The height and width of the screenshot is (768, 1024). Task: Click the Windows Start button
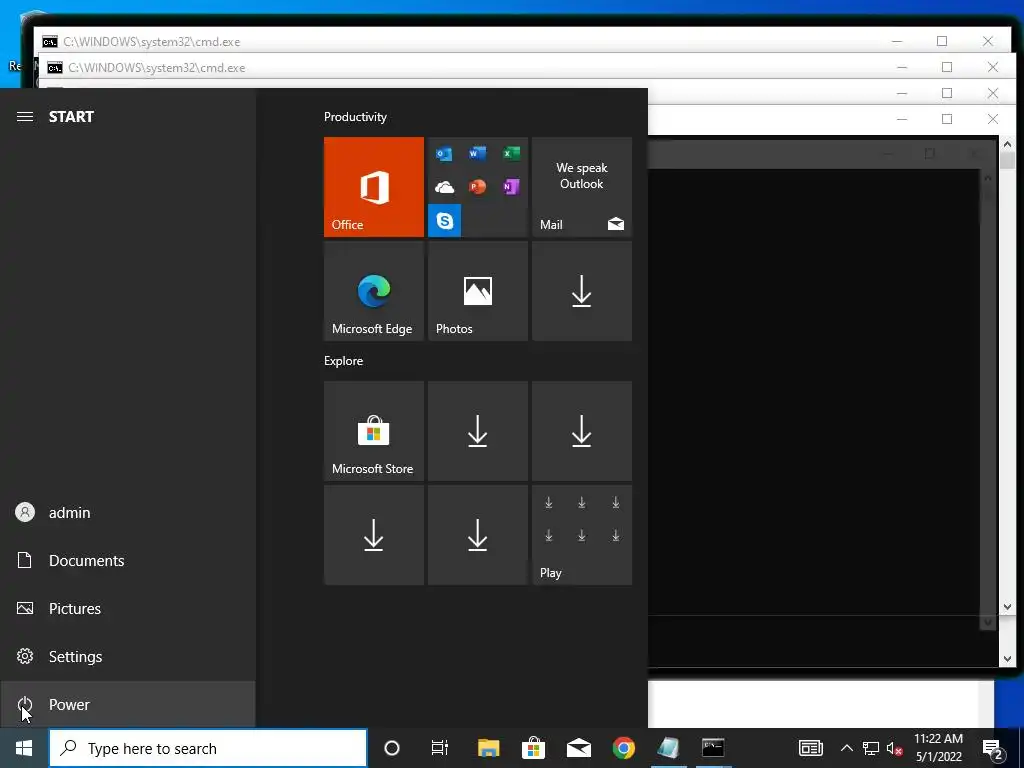click(x=24, y=748)
